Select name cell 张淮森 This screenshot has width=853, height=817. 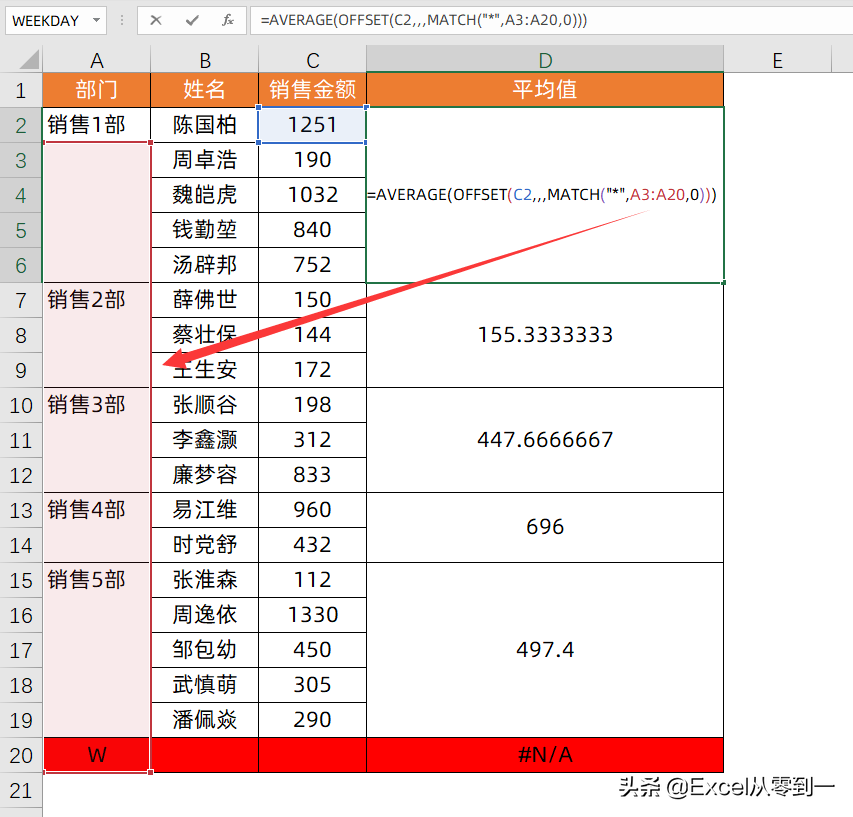[205, 580]
